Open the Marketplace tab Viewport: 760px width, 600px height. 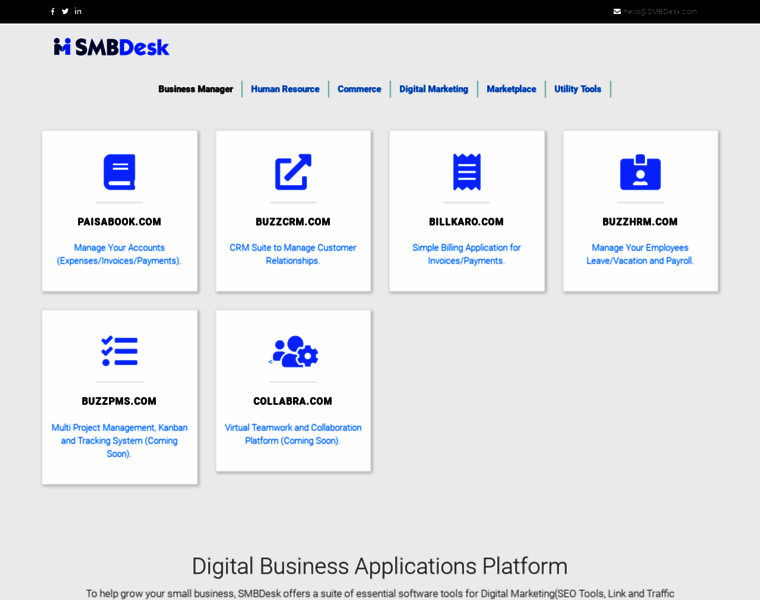pos(511,89)
